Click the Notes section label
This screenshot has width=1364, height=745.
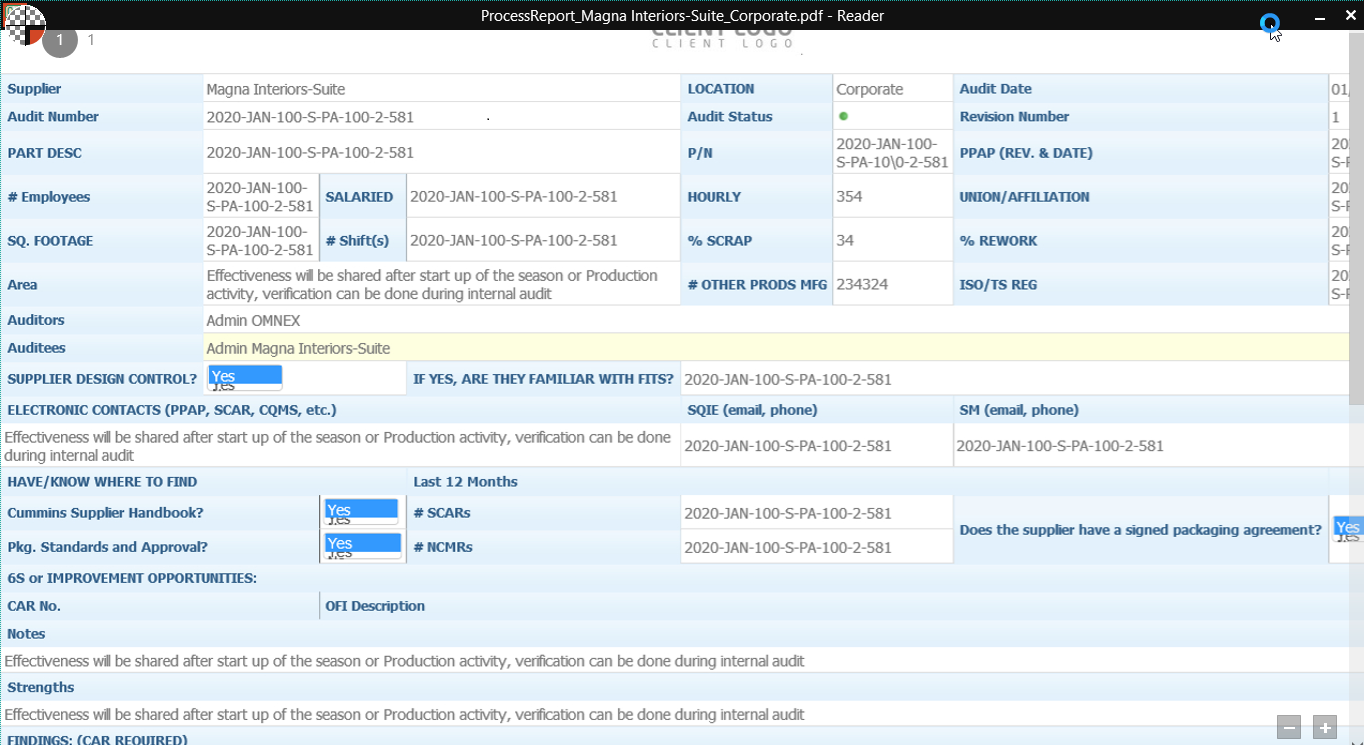[x=26, y=634]
